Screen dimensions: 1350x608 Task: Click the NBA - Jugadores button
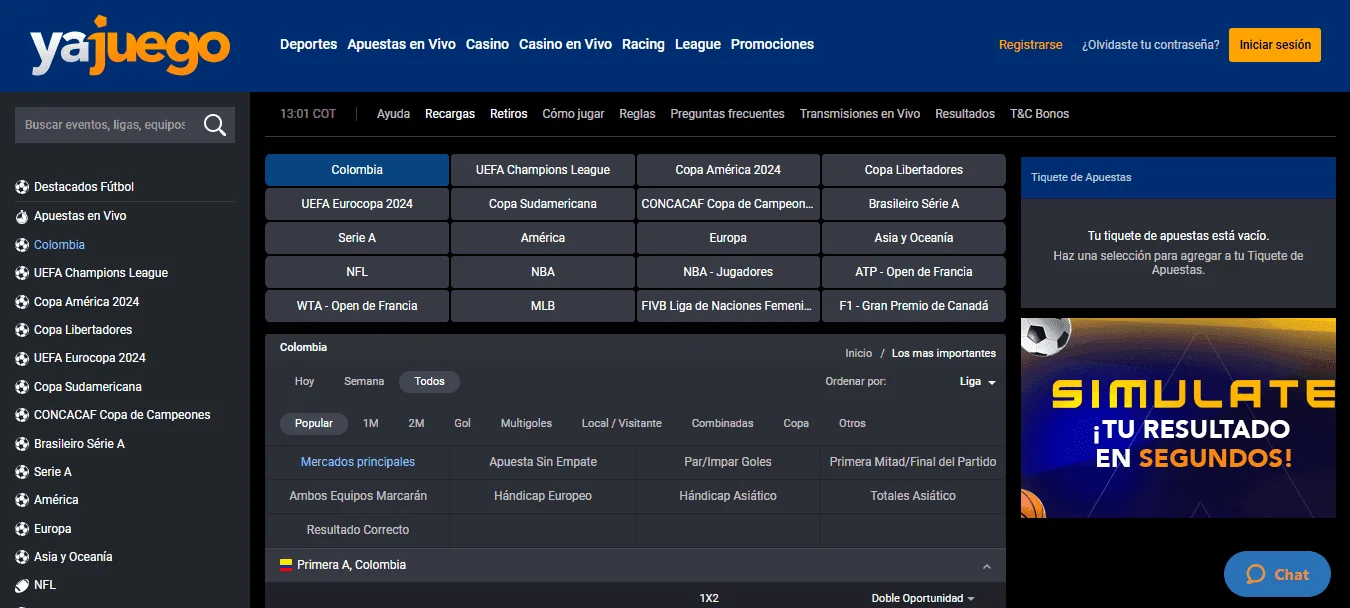coord(728,272)
